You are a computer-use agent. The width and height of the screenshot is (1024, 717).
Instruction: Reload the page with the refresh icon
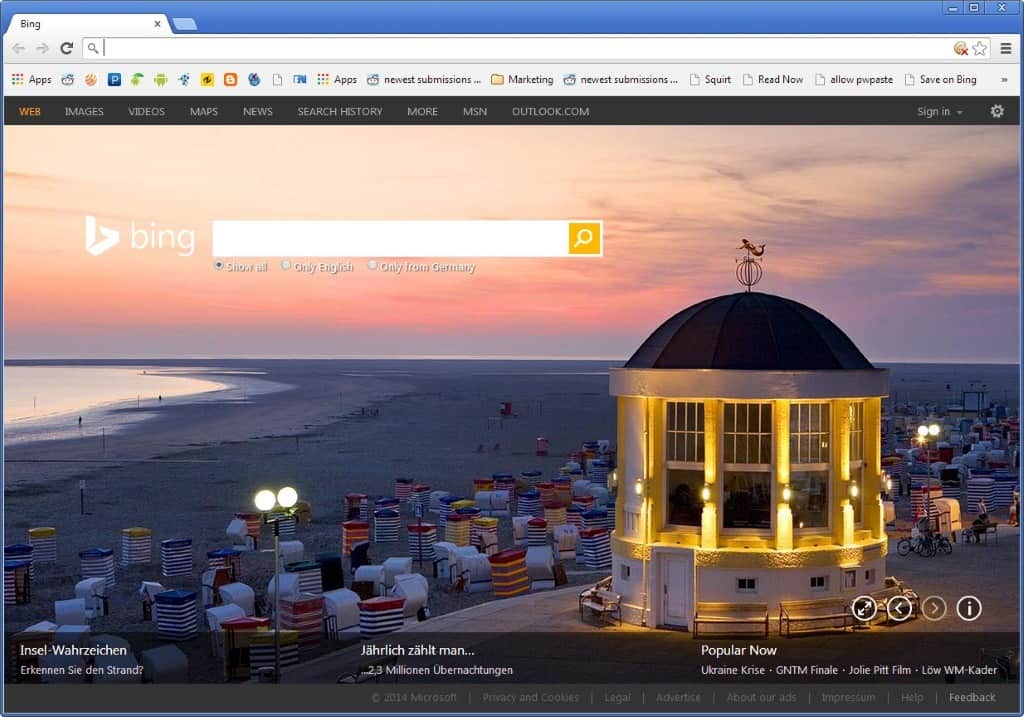pos(67,48)
